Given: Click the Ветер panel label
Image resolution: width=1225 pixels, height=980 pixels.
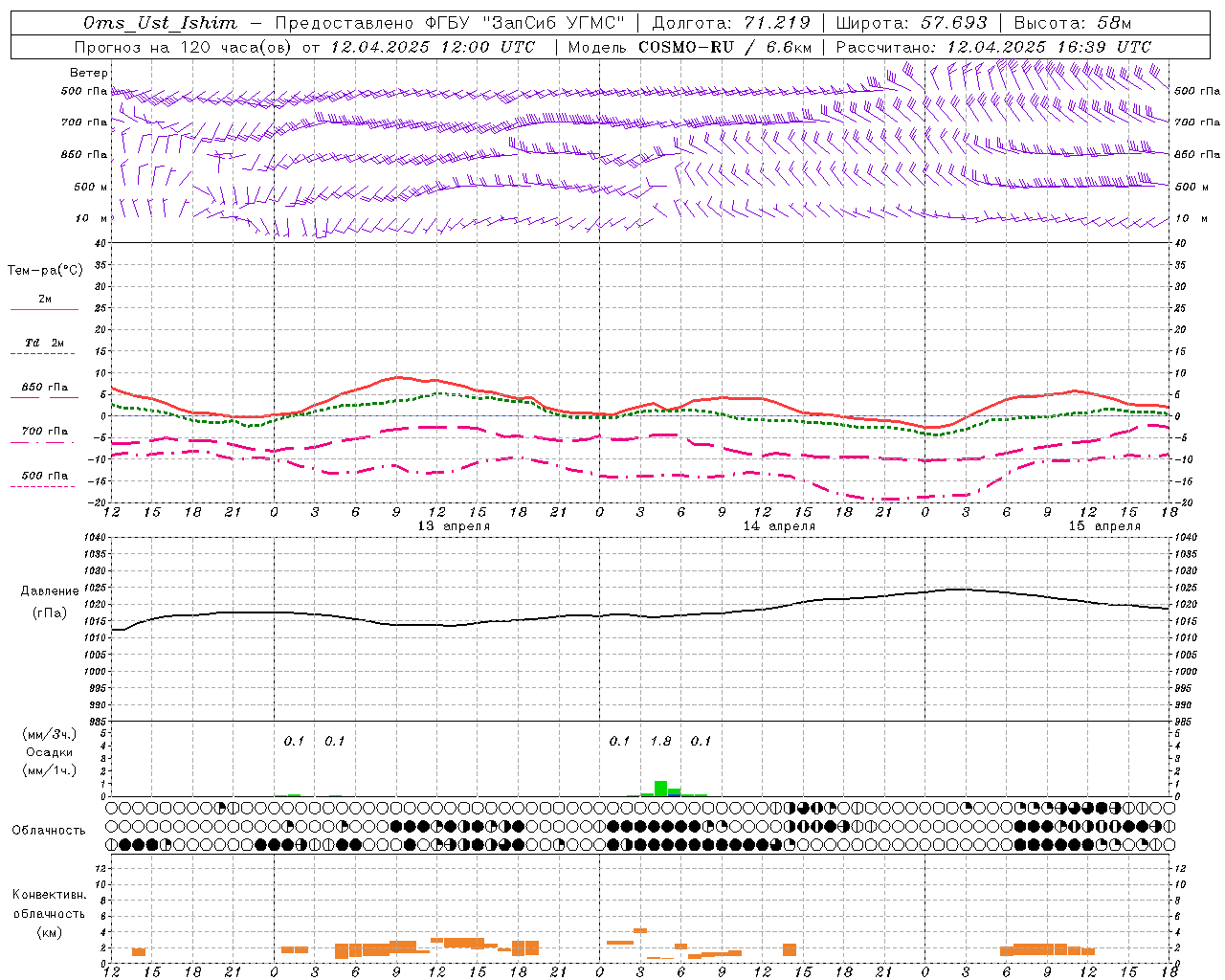Looking at the screenshot, I should [89, 73].
